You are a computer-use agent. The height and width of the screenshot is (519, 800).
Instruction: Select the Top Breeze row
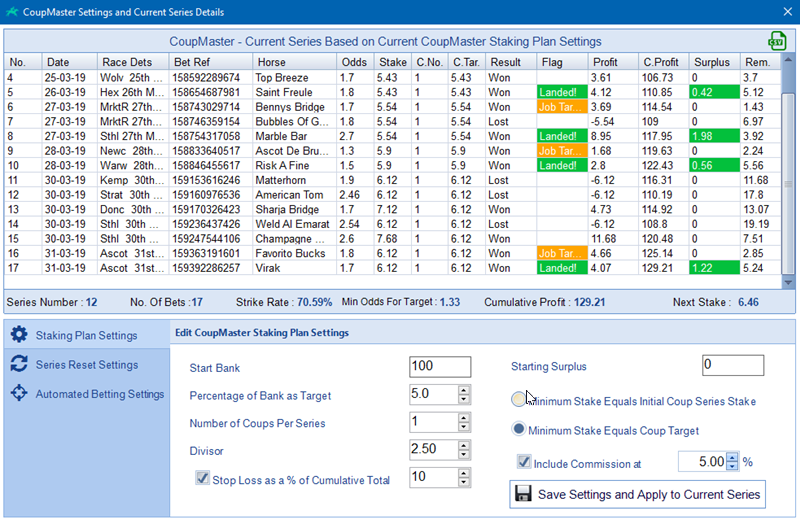393,78
